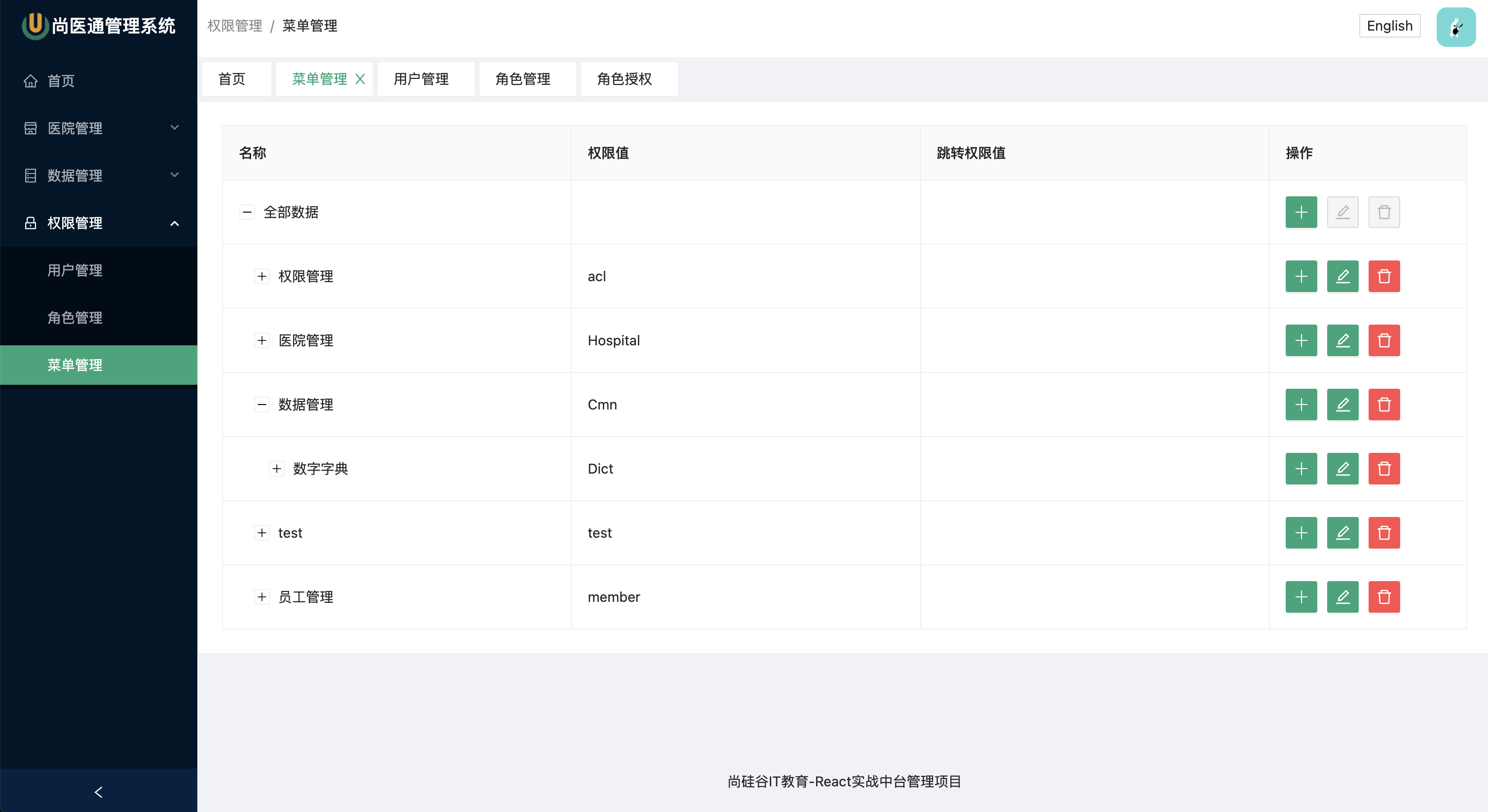The image size is (1488, 812).
Task: Delete the test menu entry
Action: click(1384, 532)
